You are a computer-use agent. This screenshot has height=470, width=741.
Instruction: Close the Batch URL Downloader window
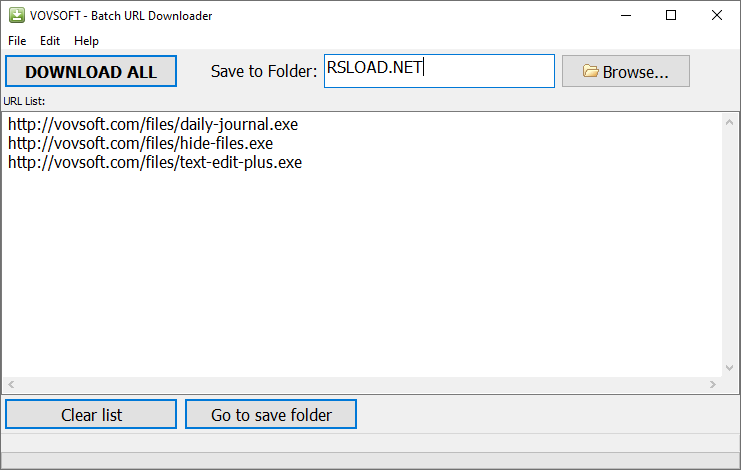point(717,15)
